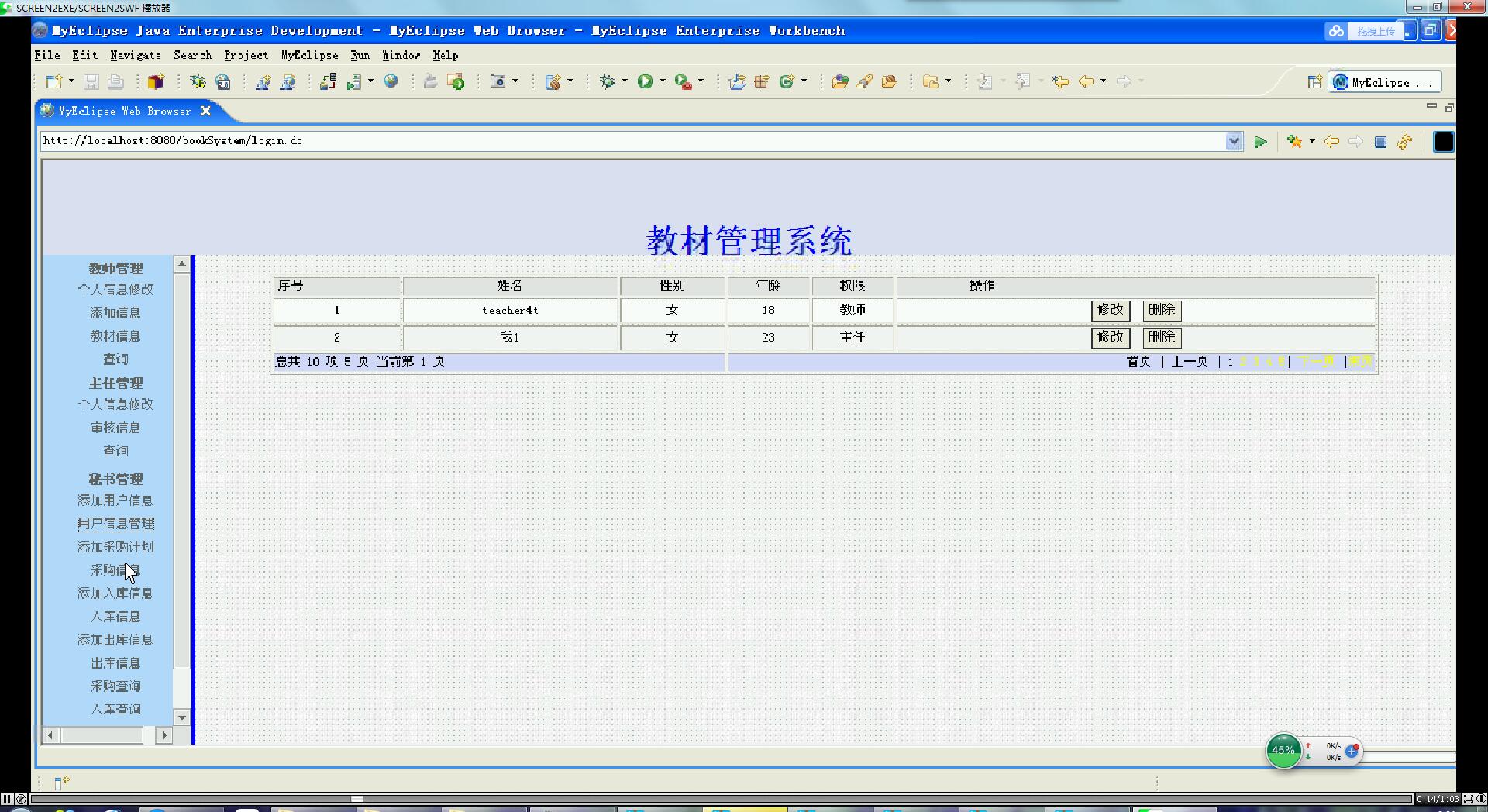Screen dimensions: 1488x812
Task: Open the New wizard dropdown arrow
Action: [x=71, y=81]
